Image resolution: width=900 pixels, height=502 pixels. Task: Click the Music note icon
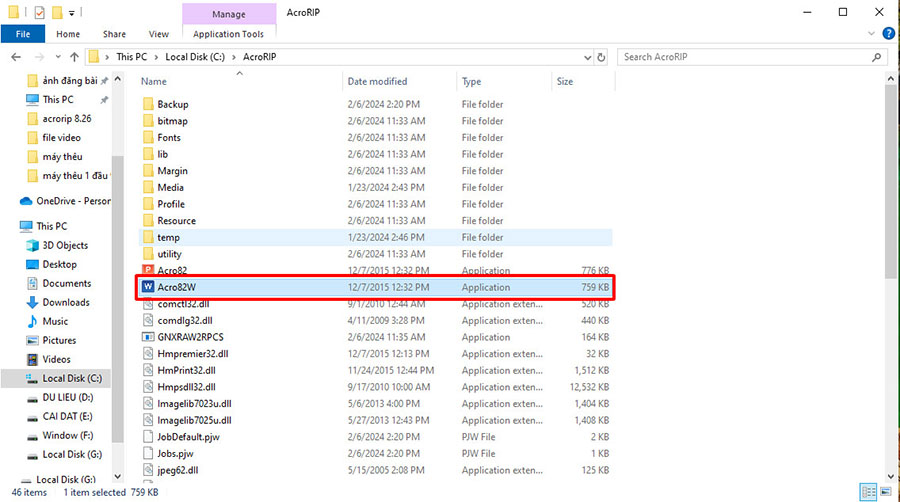click(33, 321)
